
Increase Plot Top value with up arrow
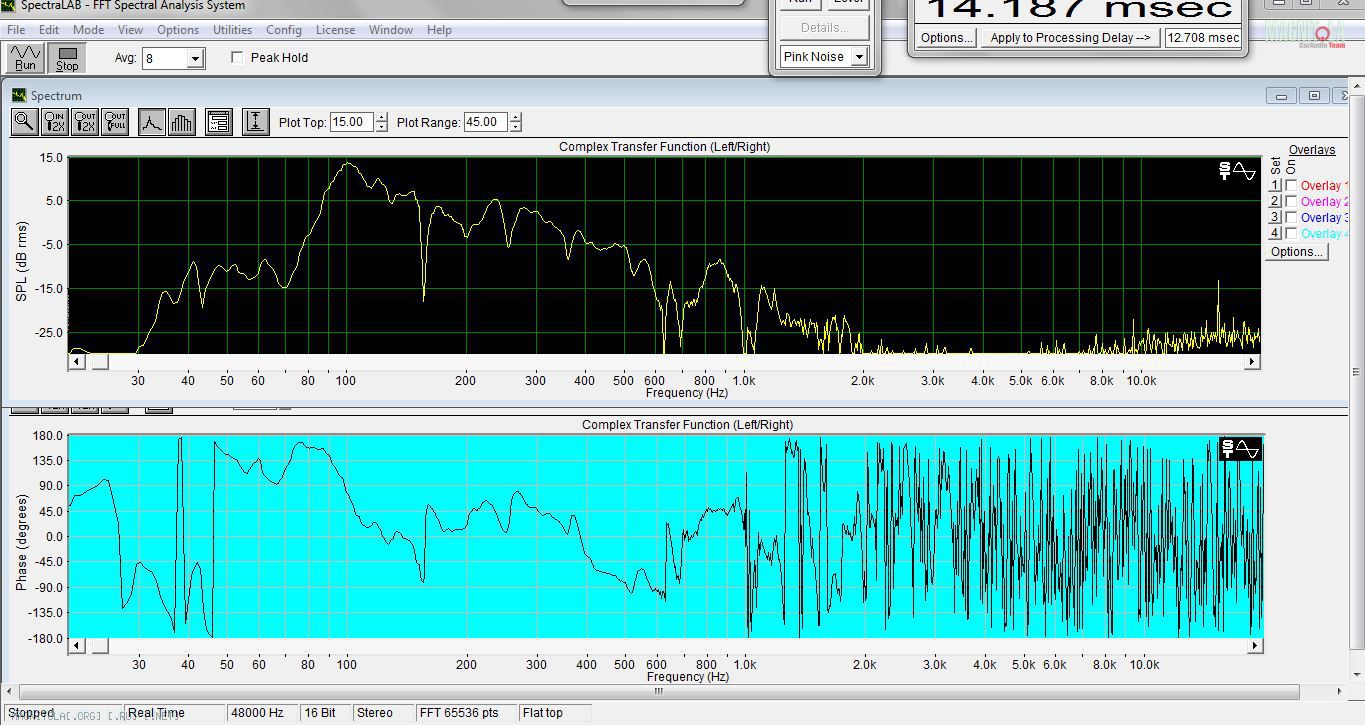coord(381,118)
